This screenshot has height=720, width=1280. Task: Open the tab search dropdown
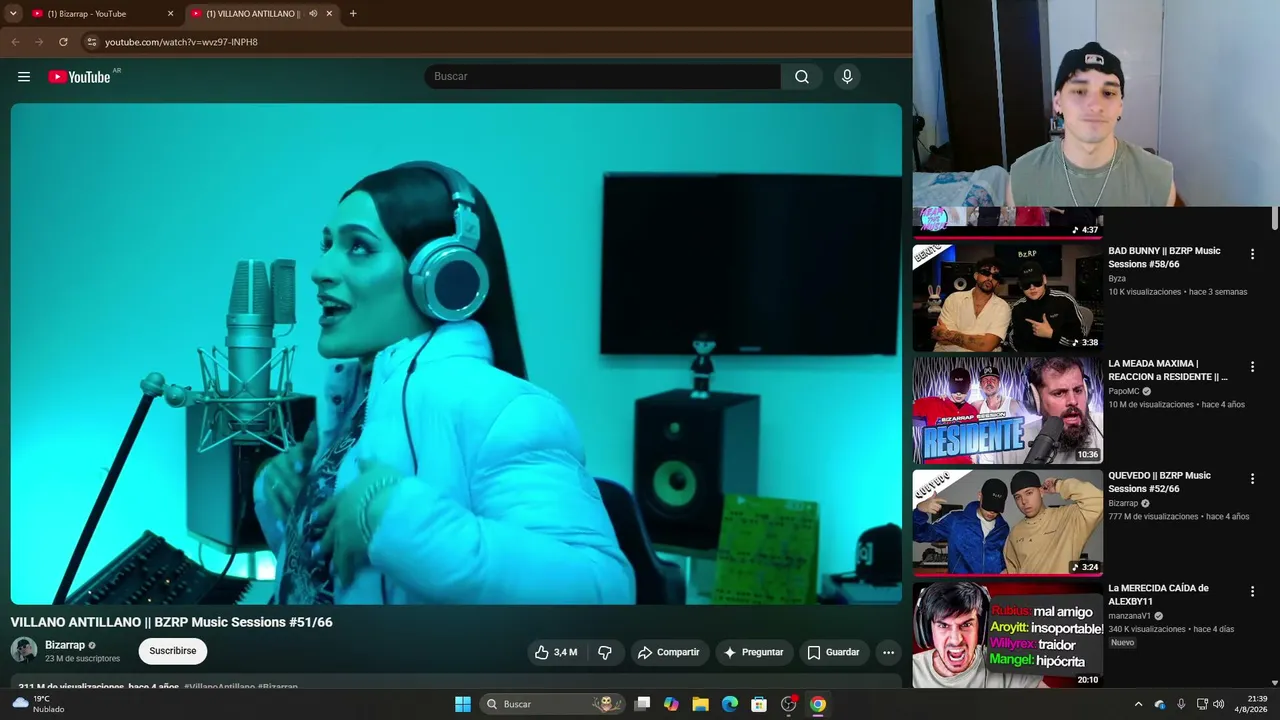(x=13, y=14)
